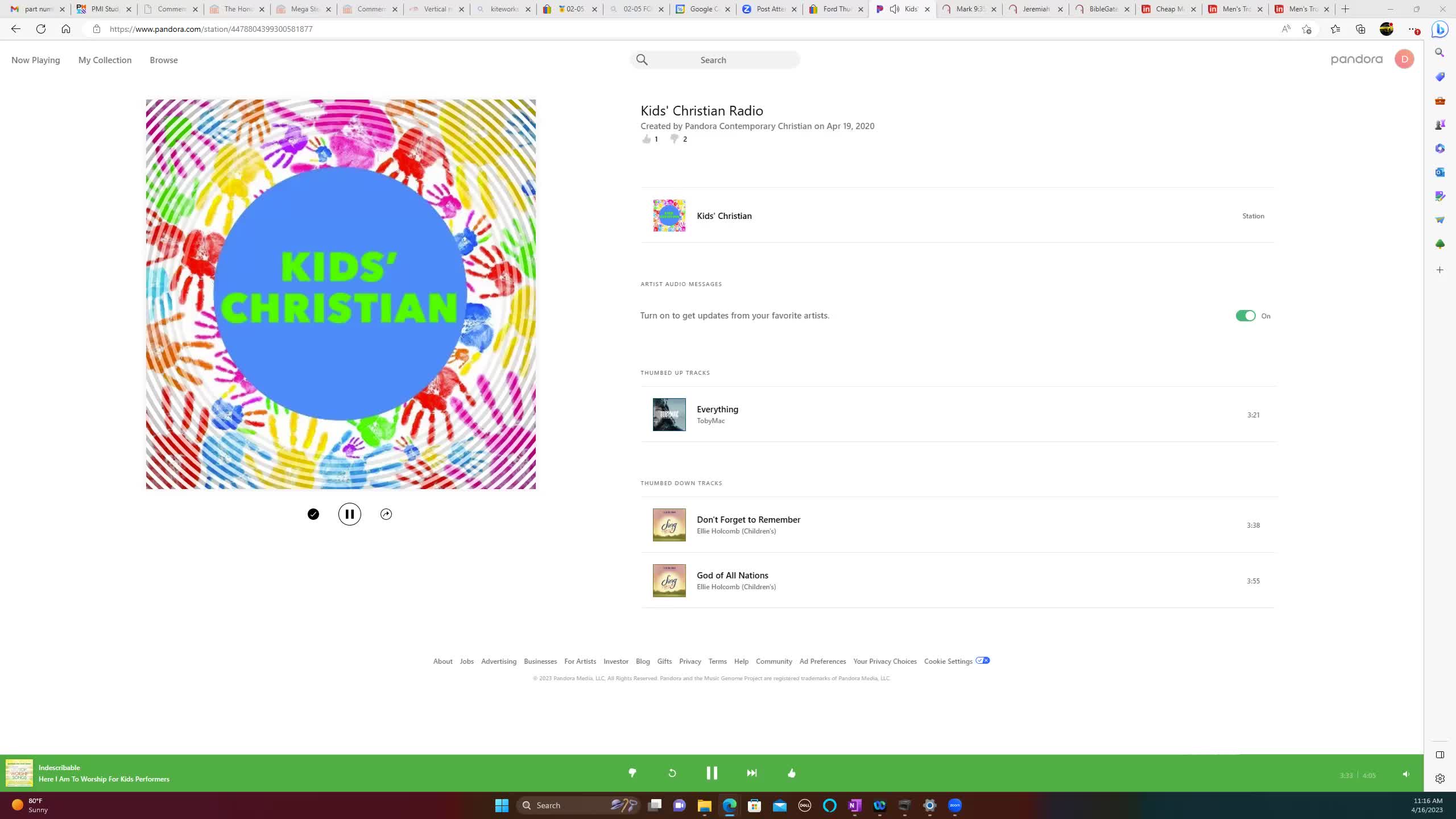Click now-playing album thumbnail in player bar
This screenshot has width=1456, height=819.
(x=19, y=773)
